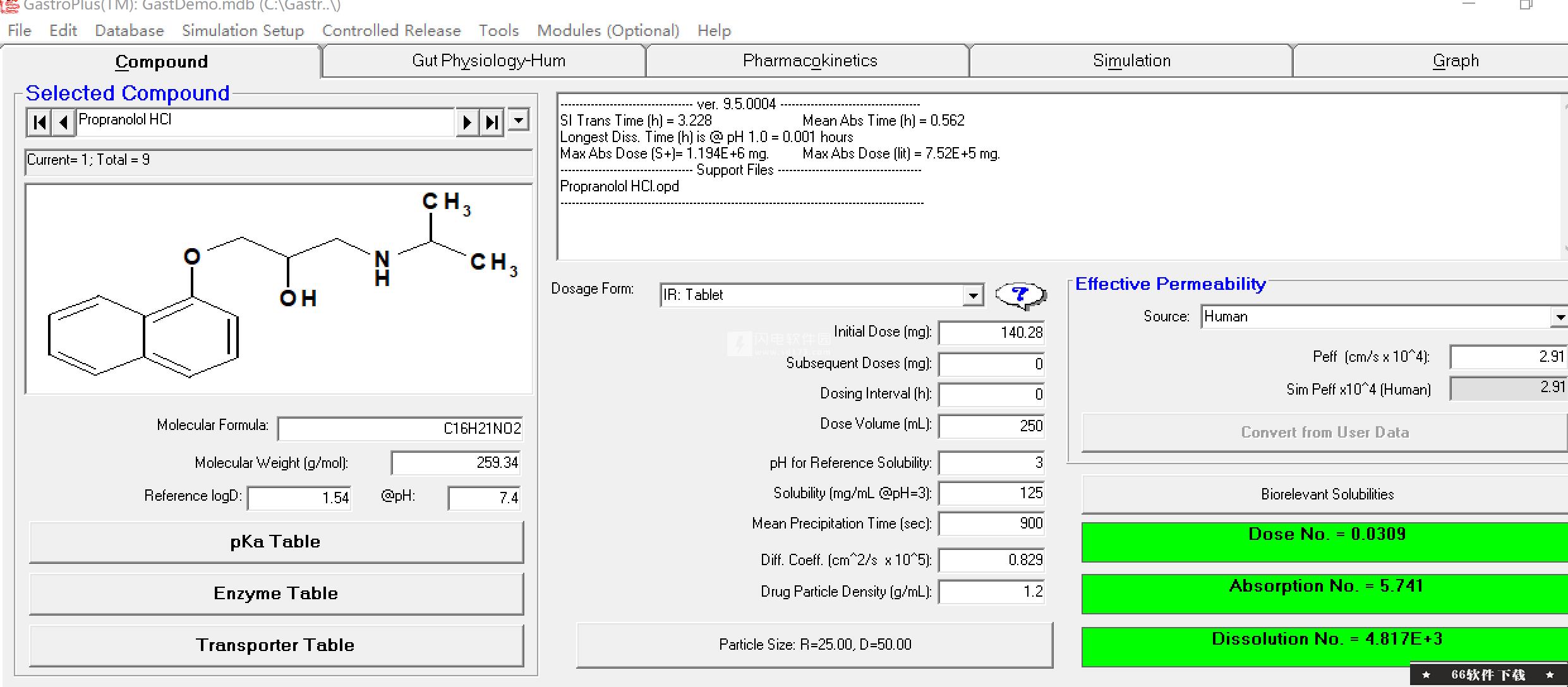Open the Edit menu
Image resolution: width=1568 pixels, height=687 pixels.
(63, 30)
